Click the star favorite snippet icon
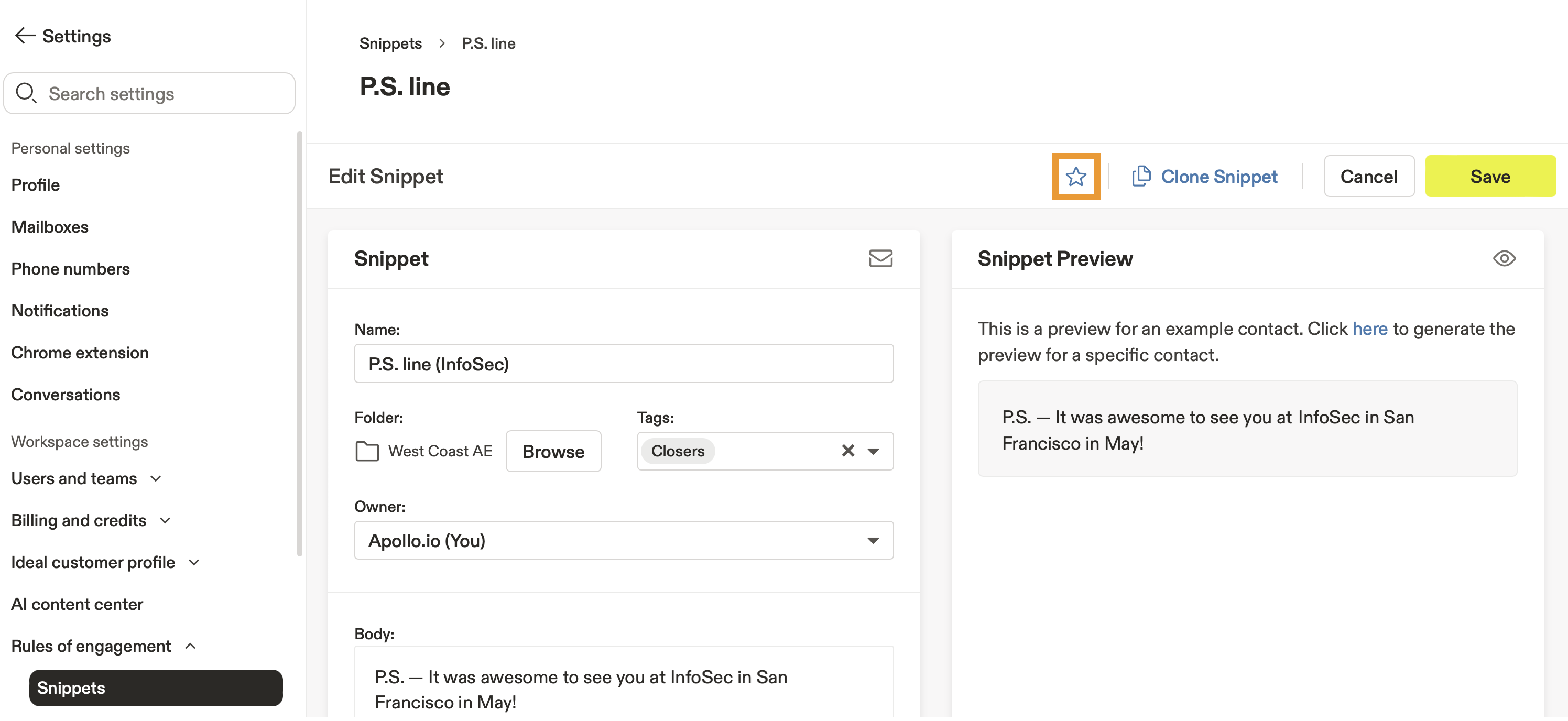Image resolution: width=1568 pixels, height=721 pixels. (x=1075, y=177)
